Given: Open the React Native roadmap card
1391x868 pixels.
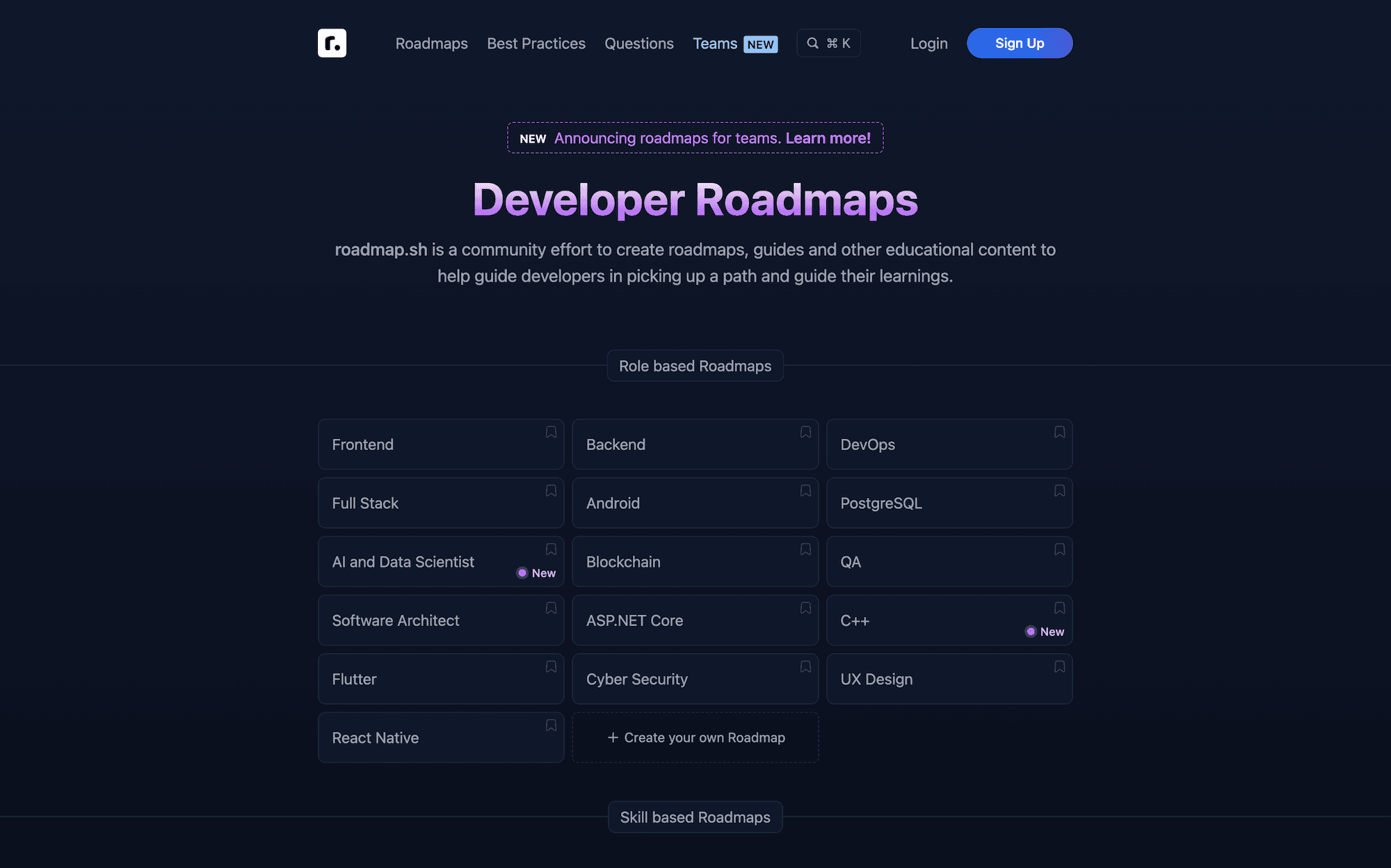Looking at the screenshot, I should click(441, 737).
